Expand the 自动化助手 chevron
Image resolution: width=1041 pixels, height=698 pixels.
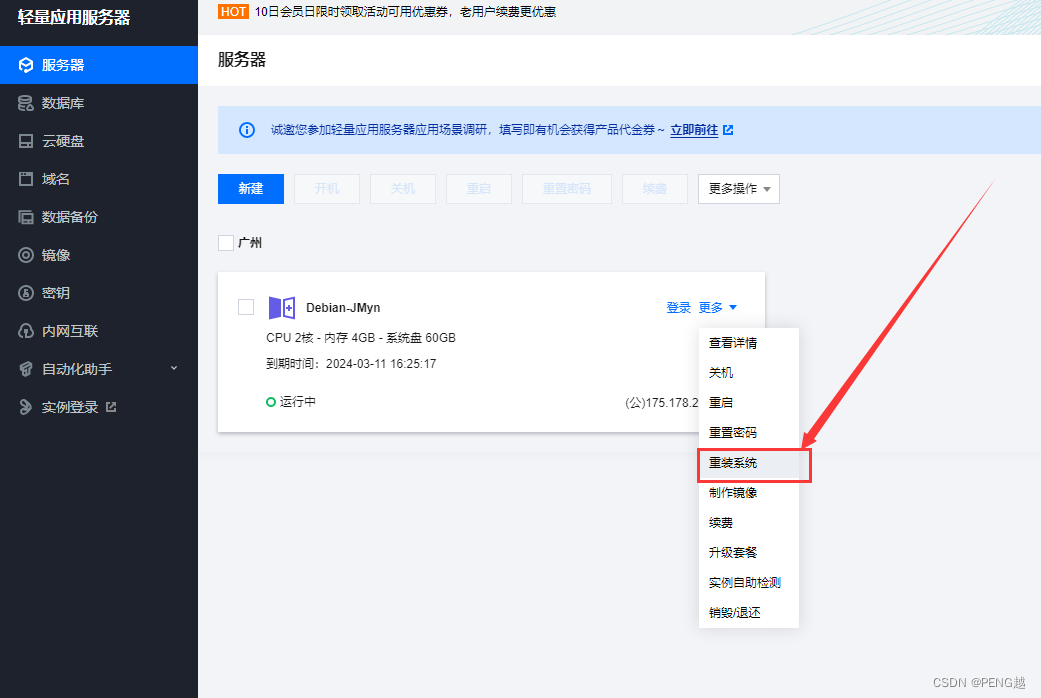click(174, 369)
